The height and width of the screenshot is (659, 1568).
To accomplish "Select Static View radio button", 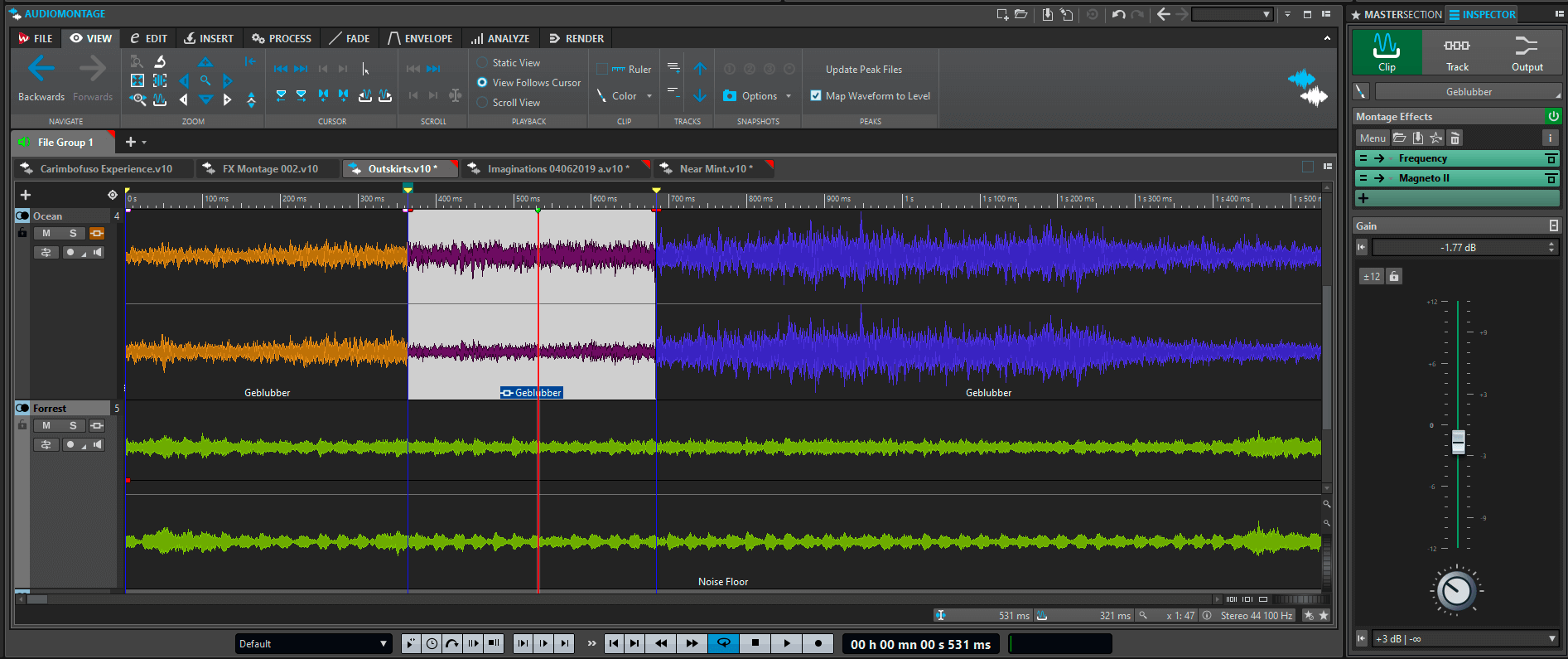I will coord(482,63).
